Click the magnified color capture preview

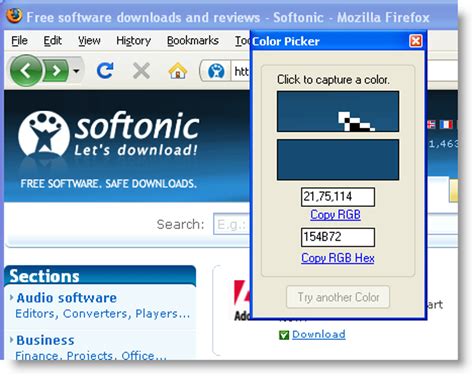tap(338, 111)
